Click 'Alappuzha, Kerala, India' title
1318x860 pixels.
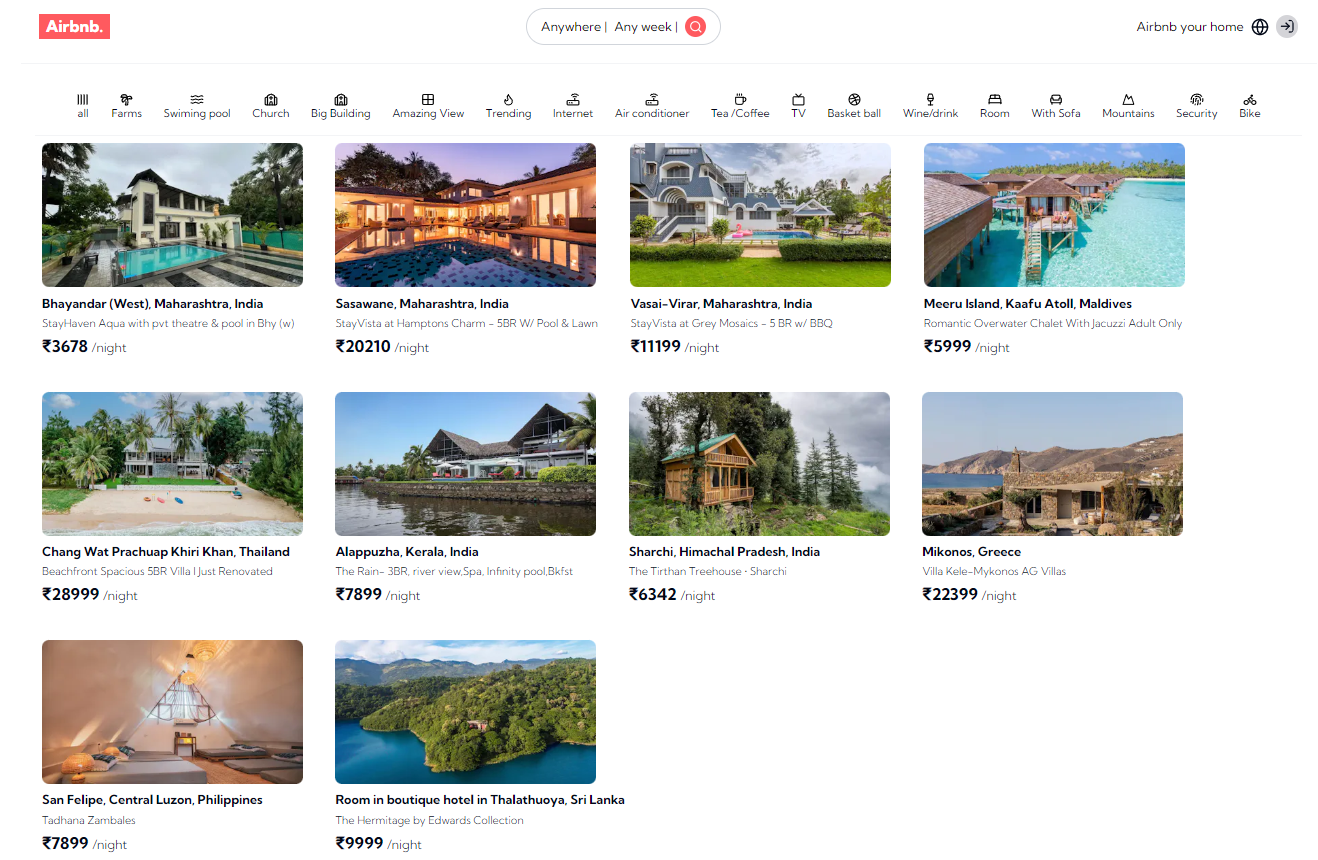click(x=407, y=552)
